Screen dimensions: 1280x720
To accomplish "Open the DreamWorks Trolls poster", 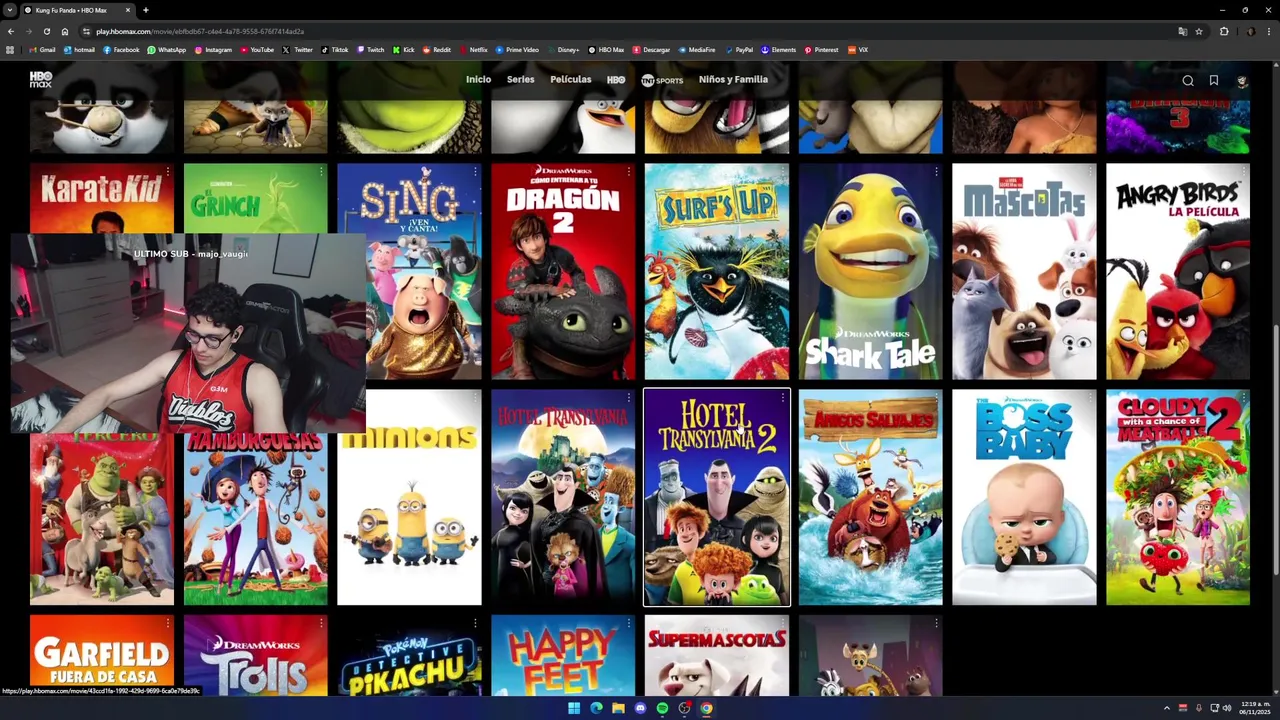I will pos(255,655).
